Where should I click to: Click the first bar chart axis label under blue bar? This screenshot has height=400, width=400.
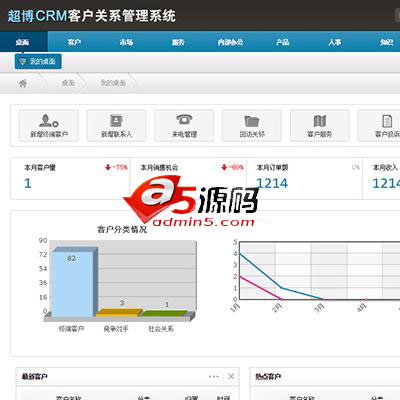71,329
